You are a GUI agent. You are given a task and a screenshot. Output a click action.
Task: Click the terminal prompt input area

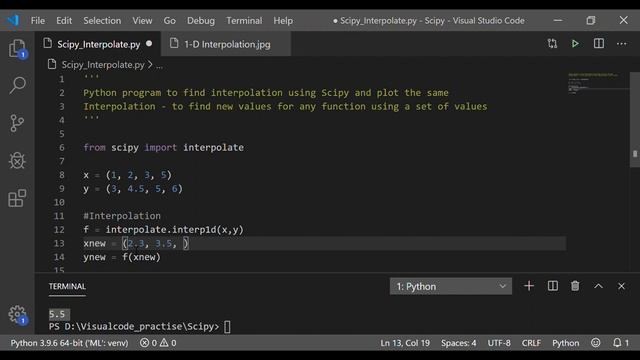pos(227,327)
